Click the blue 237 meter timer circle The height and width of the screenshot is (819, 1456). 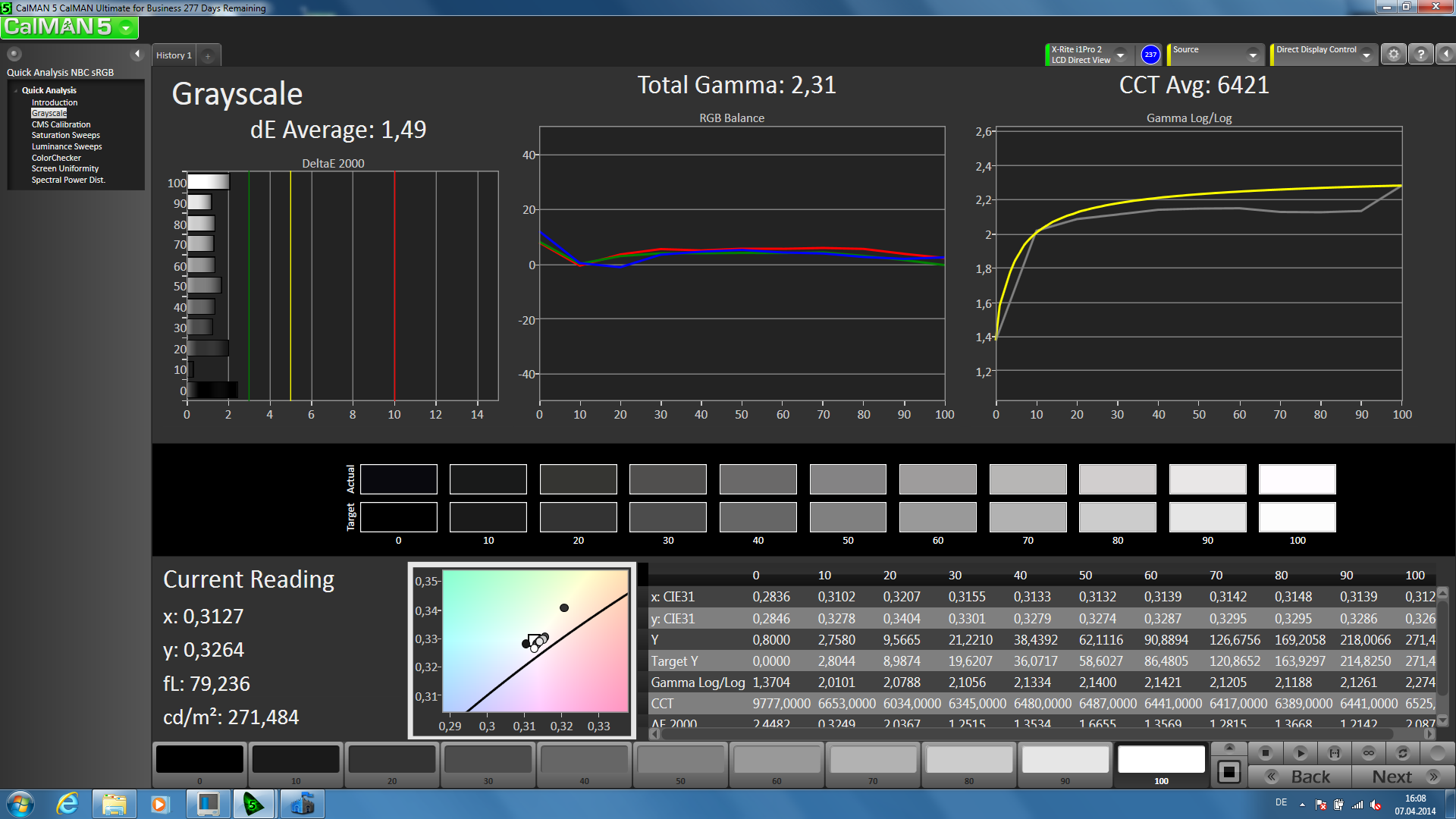[1150, 55]
